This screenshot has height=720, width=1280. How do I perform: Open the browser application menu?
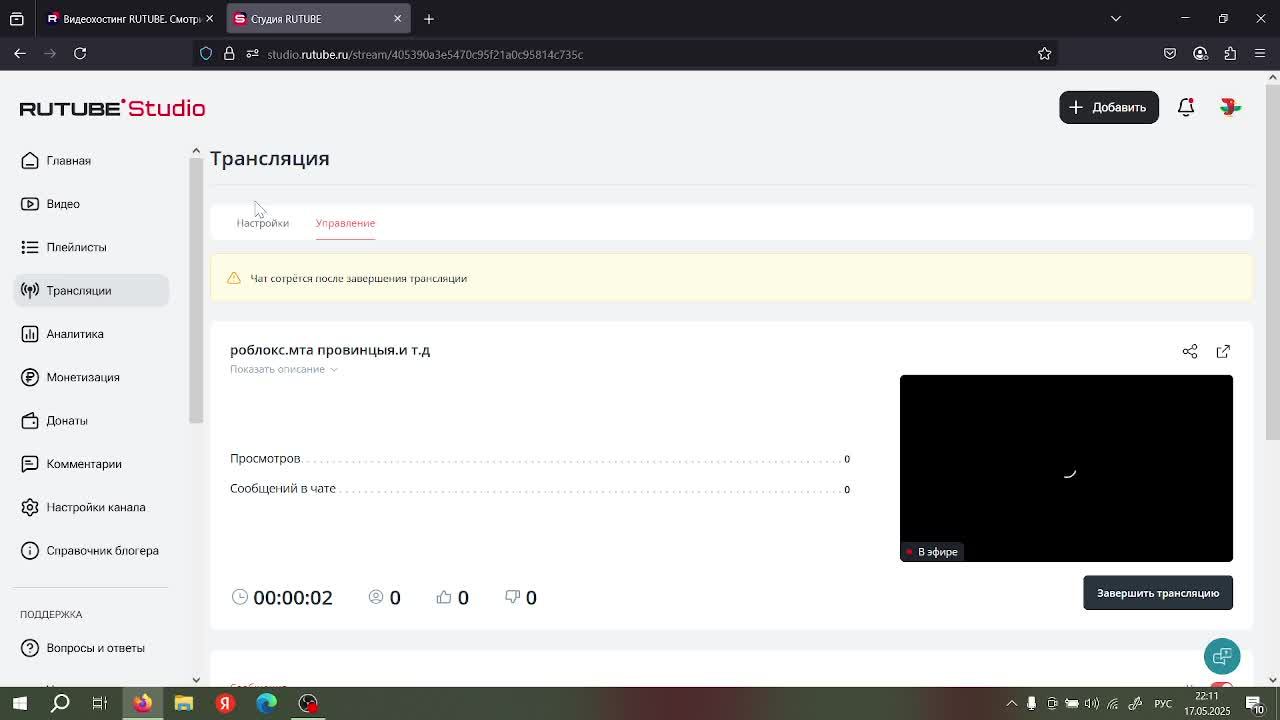pos(1260,54)
